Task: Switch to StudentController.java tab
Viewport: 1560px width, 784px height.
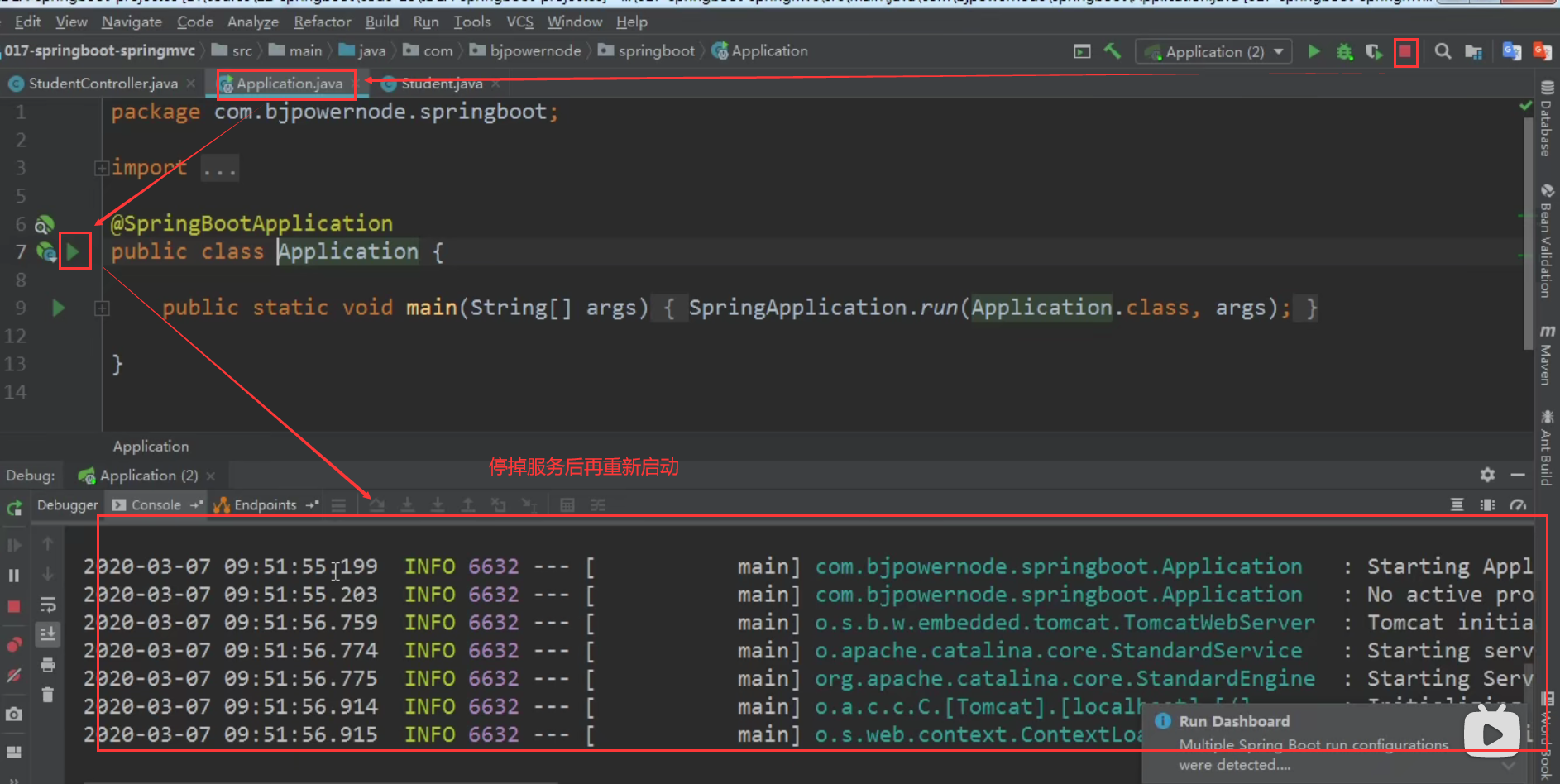Action: click(103, 84)
